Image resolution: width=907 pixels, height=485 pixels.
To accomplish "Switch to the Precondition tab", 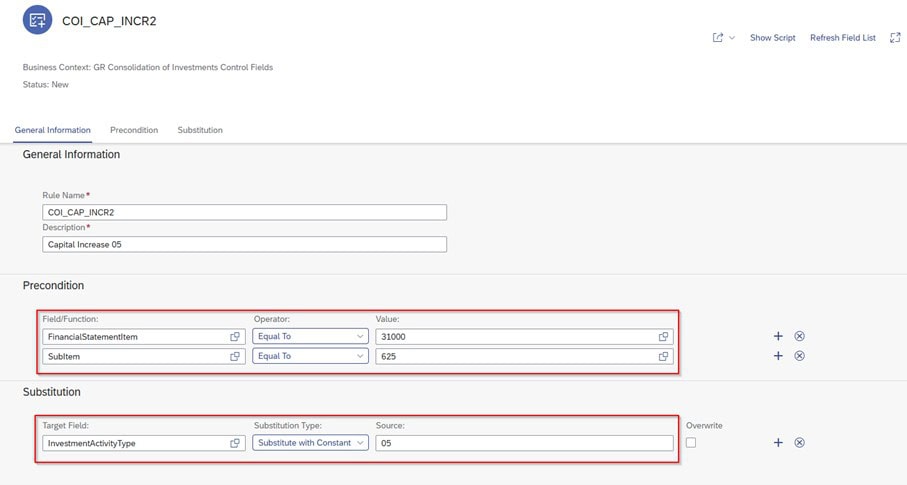I will pos(134,130).
